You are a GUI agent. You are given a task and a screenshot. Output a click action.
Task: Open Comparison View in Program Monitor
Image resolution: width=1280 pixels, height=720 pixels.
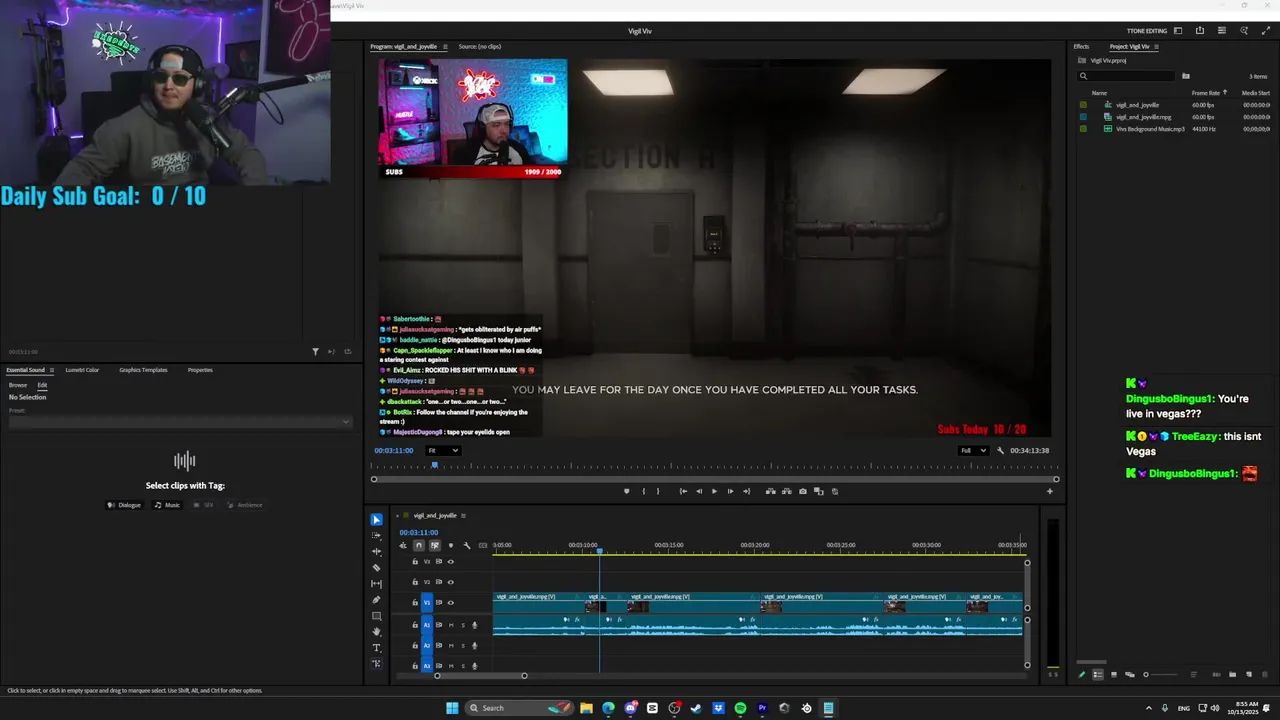(x=819, y=491)
